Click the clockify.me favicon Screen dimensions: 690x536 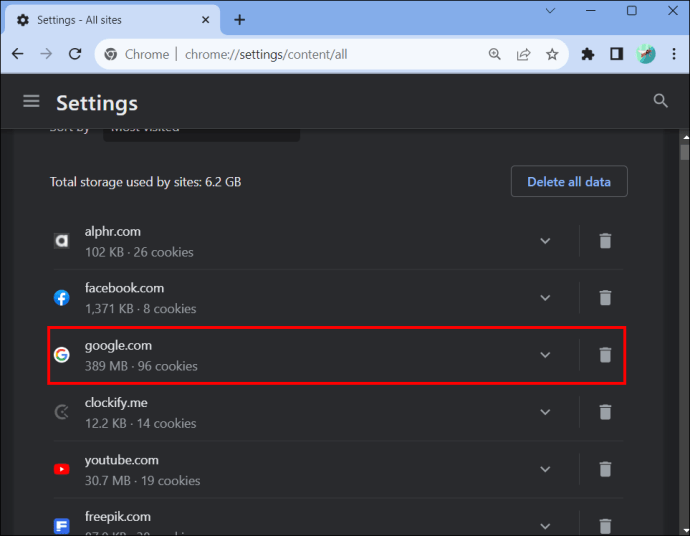pos(62,412)
